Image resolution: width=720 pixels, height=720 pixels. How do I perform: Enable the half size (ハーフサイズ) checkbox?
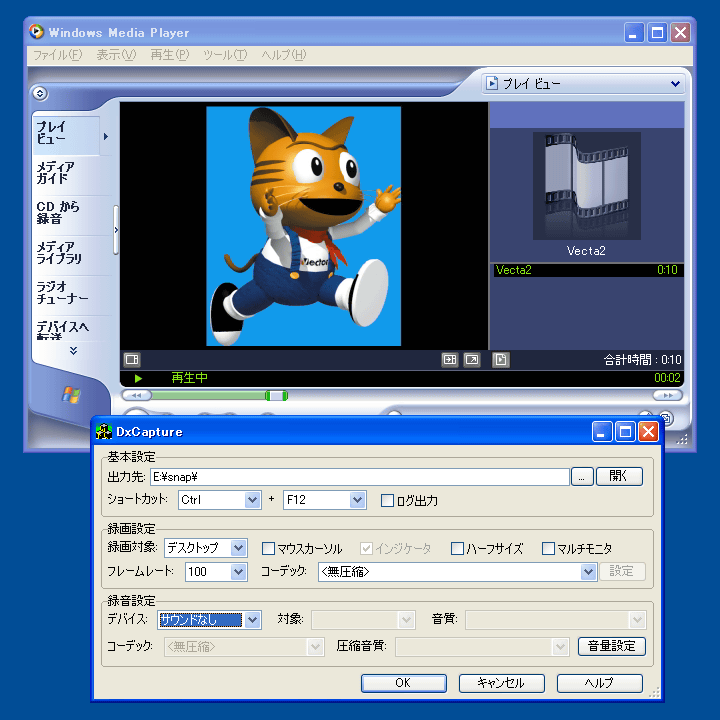click(x=457, y=549)
